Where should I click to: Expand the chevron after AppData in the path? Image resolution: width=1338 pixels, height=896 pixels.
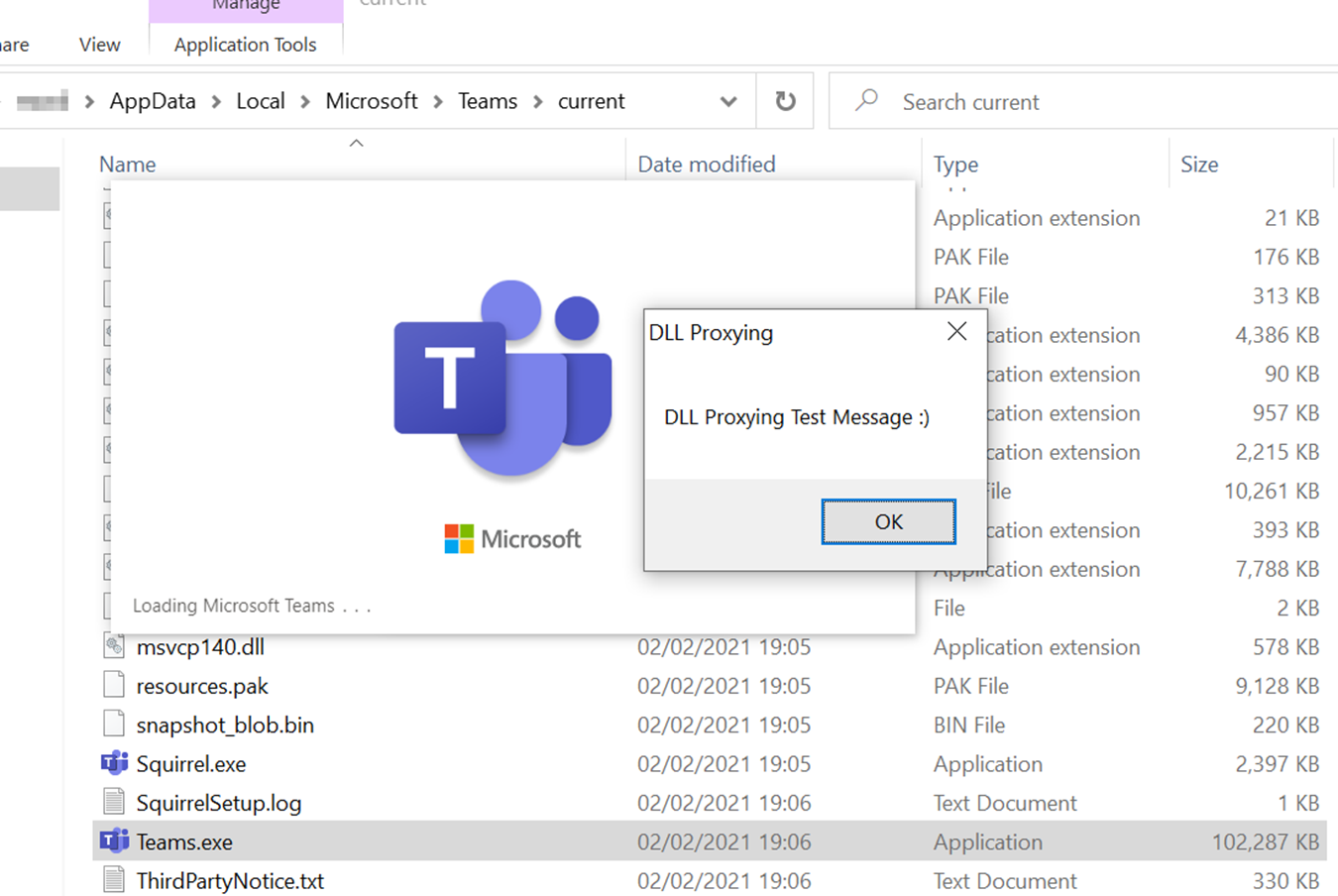tap(216, 101)
